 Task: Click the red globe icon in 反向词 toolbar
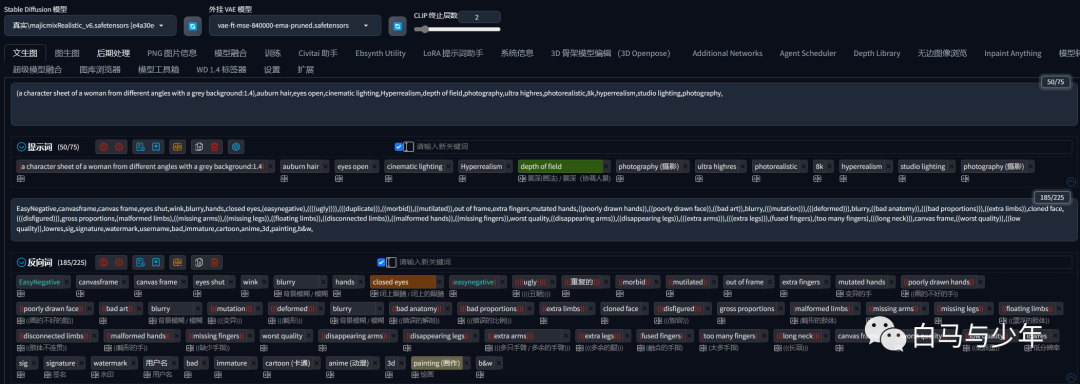coord(103,262)
